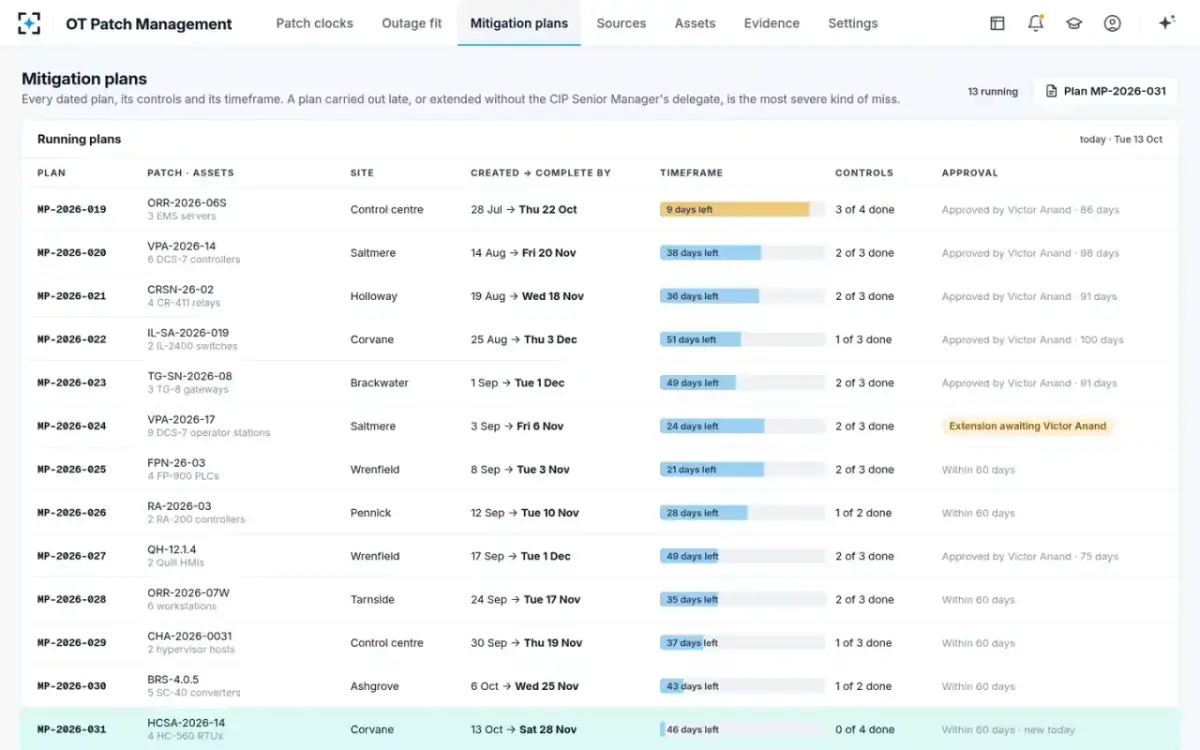The width and height of the screenshot is (1200, 750).
Task: Click patch FPN-26-03
Action: (x=176, y=463)
